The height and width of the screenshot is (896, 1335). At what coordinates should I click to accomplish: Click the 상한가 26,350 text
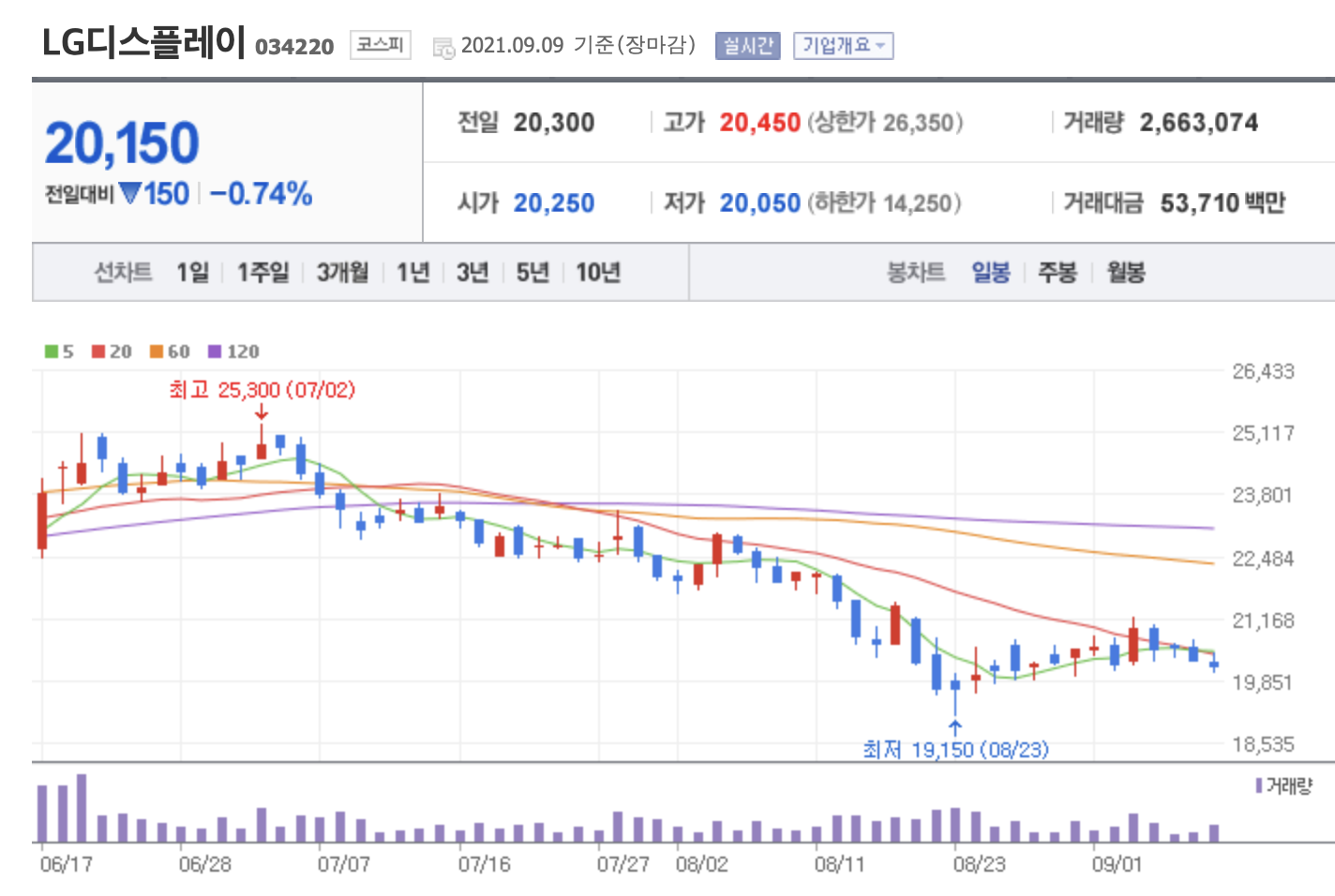(885, 123)
